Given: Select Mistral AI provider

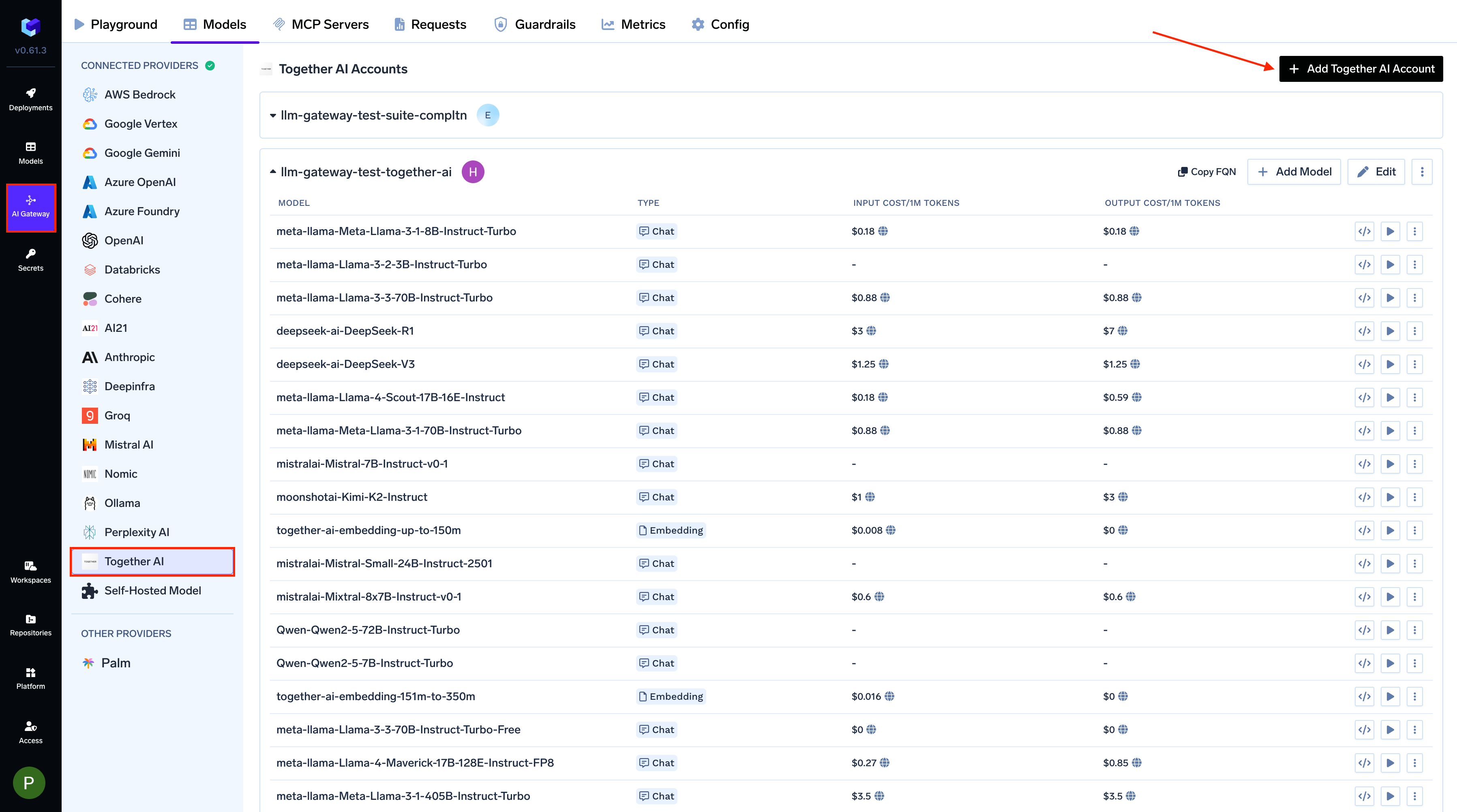Looking at the screenshot, I should (153, 445).
